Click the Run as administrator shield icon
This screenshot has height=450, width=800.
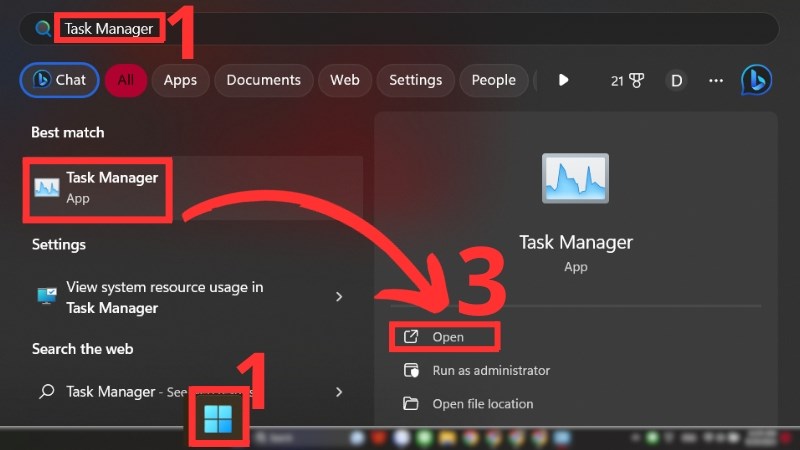pos(411,370)
